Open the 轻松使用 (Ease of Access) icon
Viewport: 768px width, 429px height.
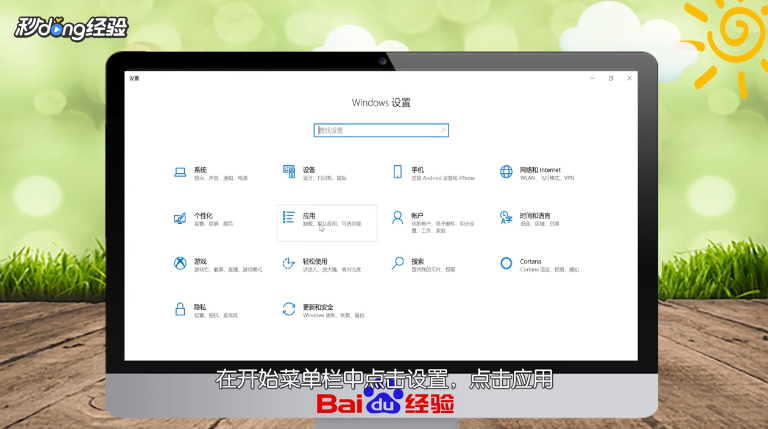point(288,263)
